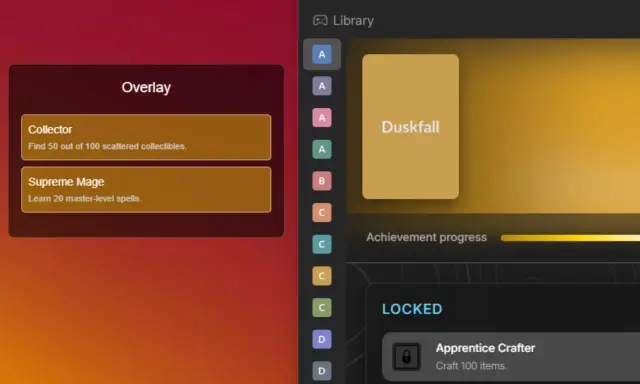Image resolution: width=640 pixels, height=384 pixels.
Task: Click the Achievement progress bar
Action: pyautogui.click(x=570, y=238)
